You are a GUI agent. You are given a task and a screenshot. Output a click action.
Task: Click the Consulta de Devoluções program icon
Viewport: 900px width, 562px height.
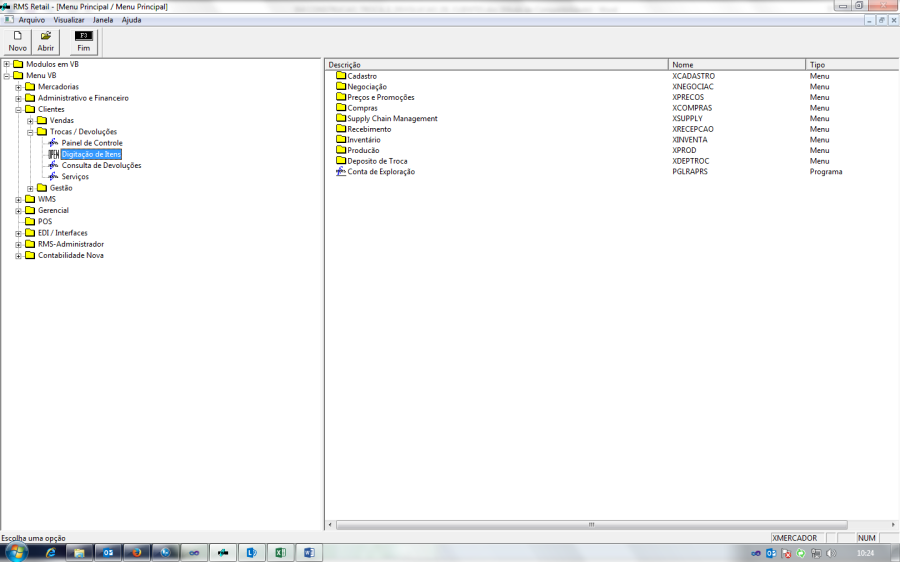tap(53, 165)
